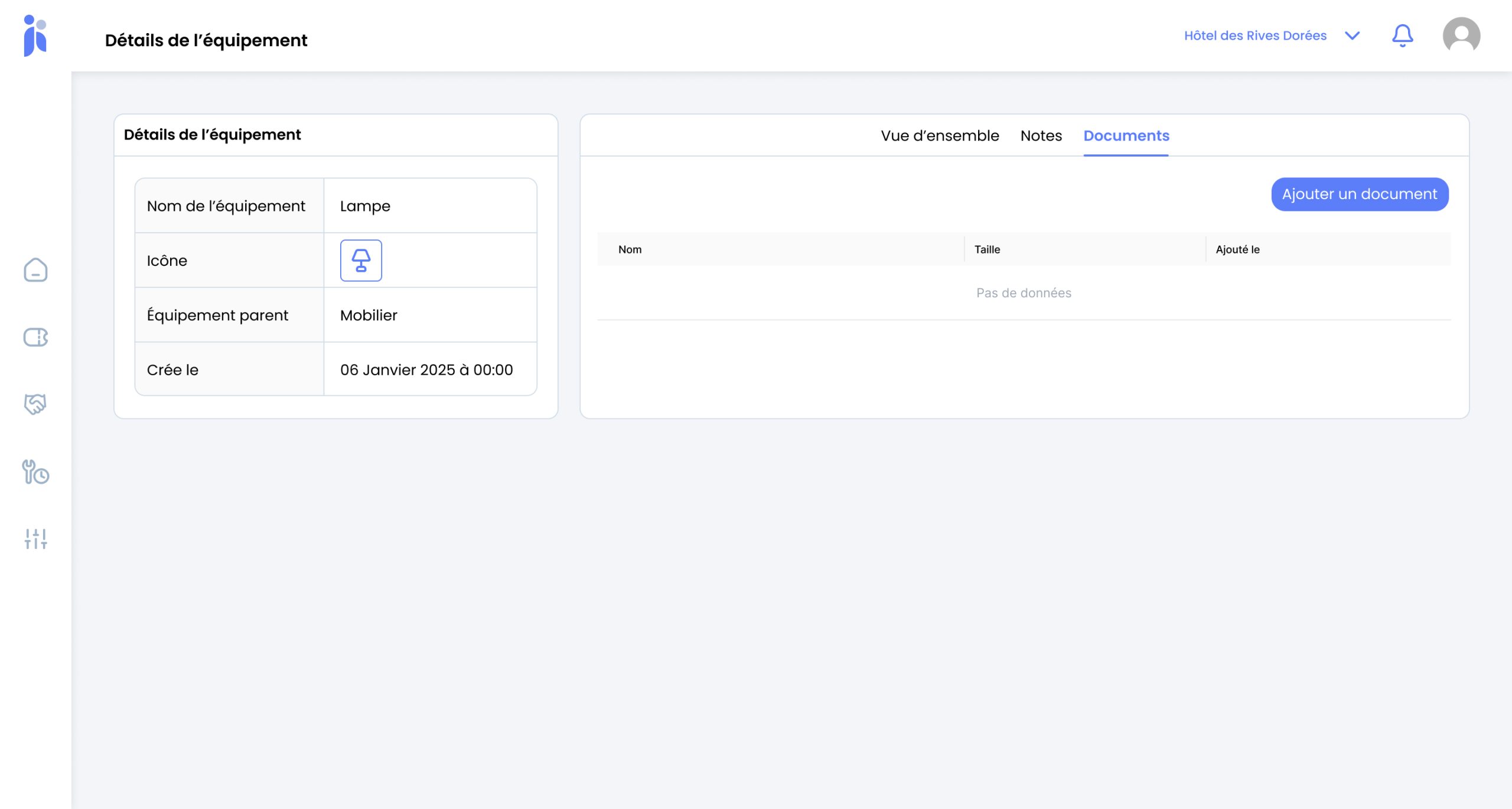Open the wrench-and-clock maintenance icon

35,472
